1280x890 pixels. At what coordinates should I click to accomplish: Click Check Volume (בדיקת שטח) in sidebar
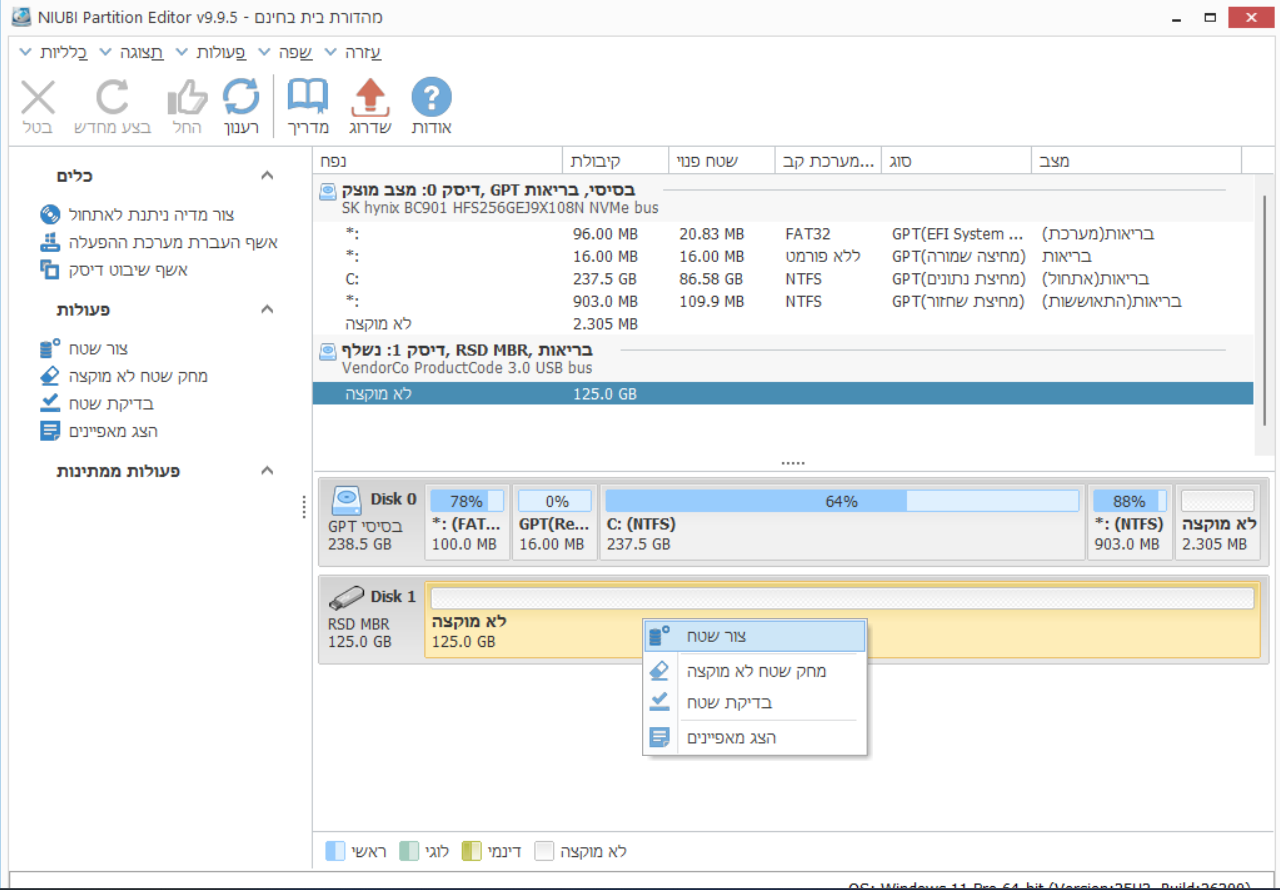[x=110, y=404]
